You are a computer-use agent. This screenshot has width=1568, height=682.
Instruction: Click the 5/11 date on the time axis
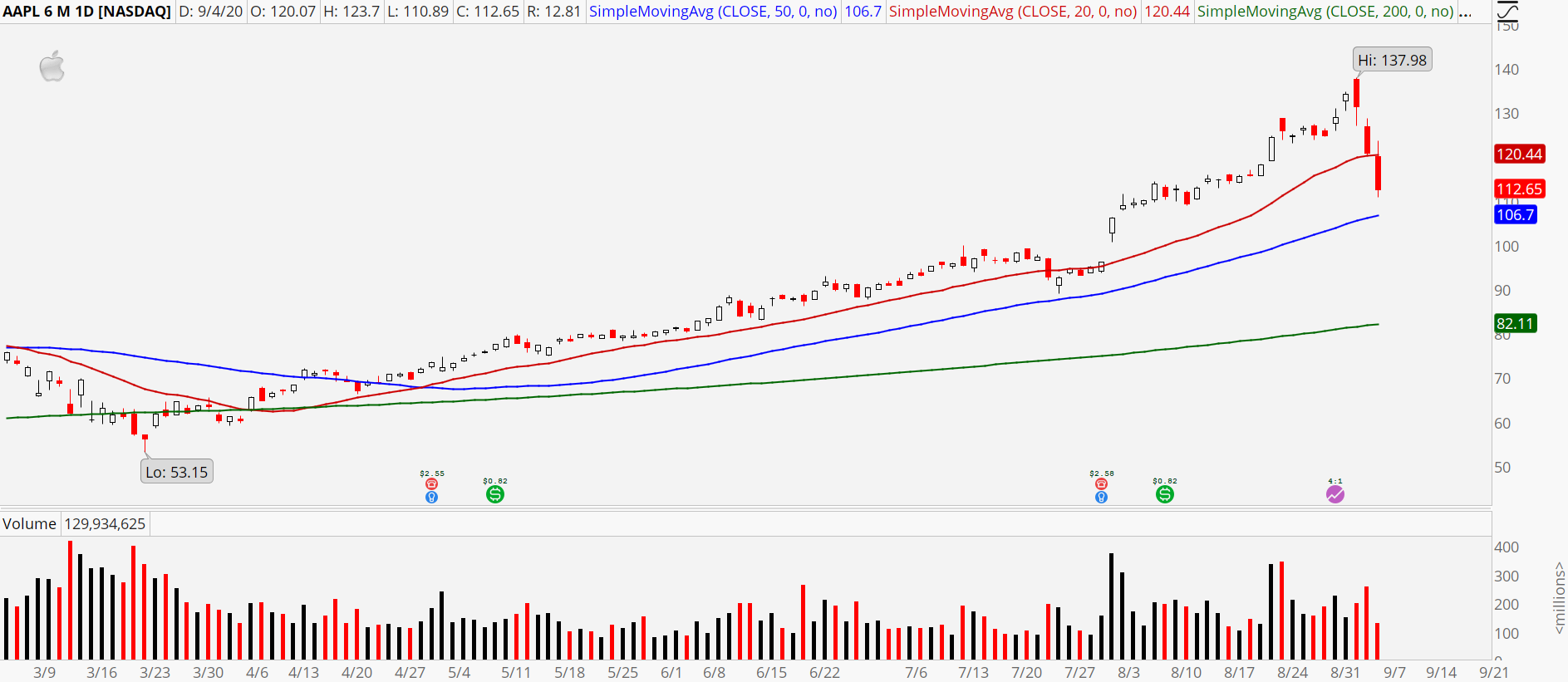click(x=516, y=672)
